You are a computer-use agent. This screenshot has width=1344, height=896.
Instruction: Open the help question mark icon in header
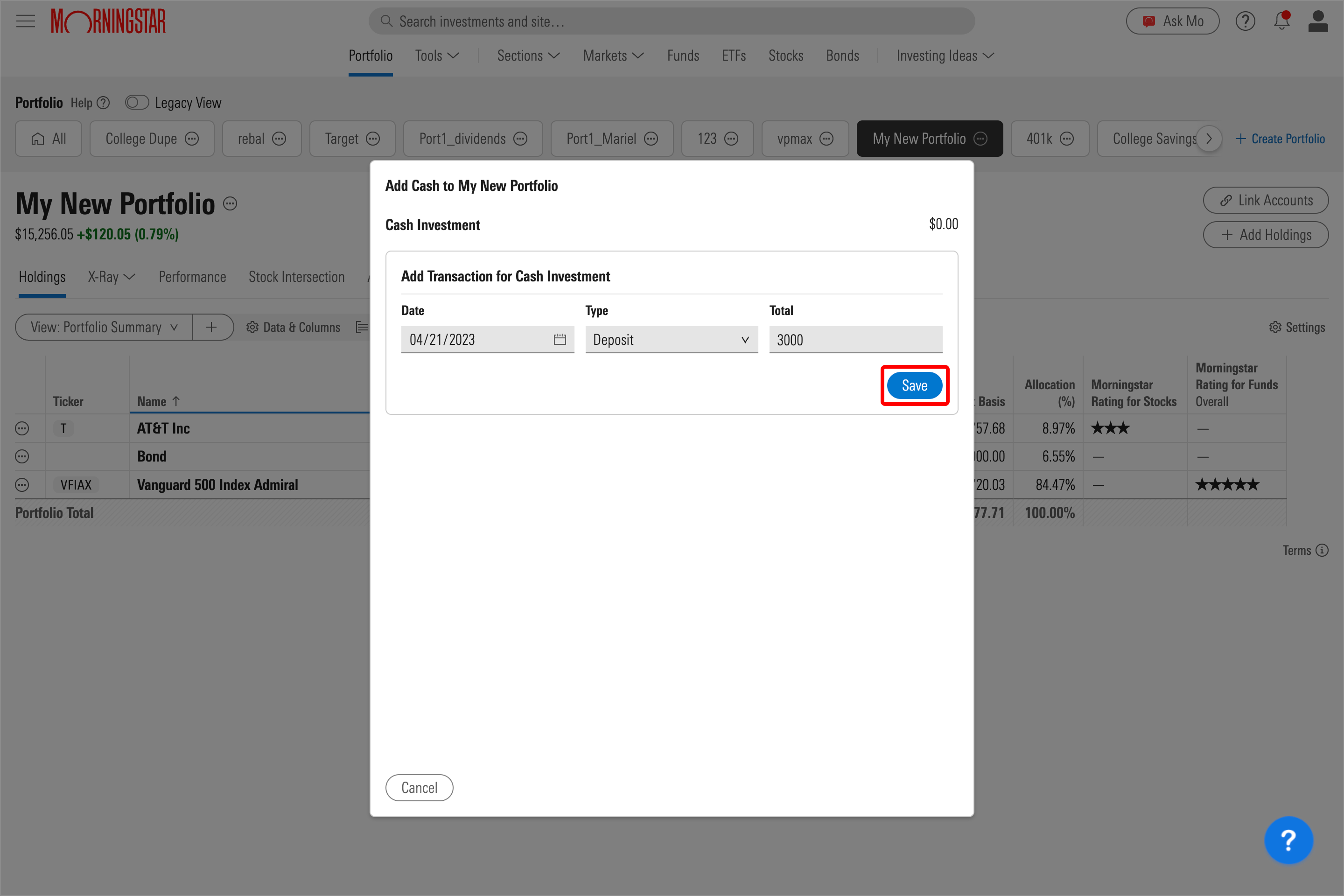coord(1245,22)
